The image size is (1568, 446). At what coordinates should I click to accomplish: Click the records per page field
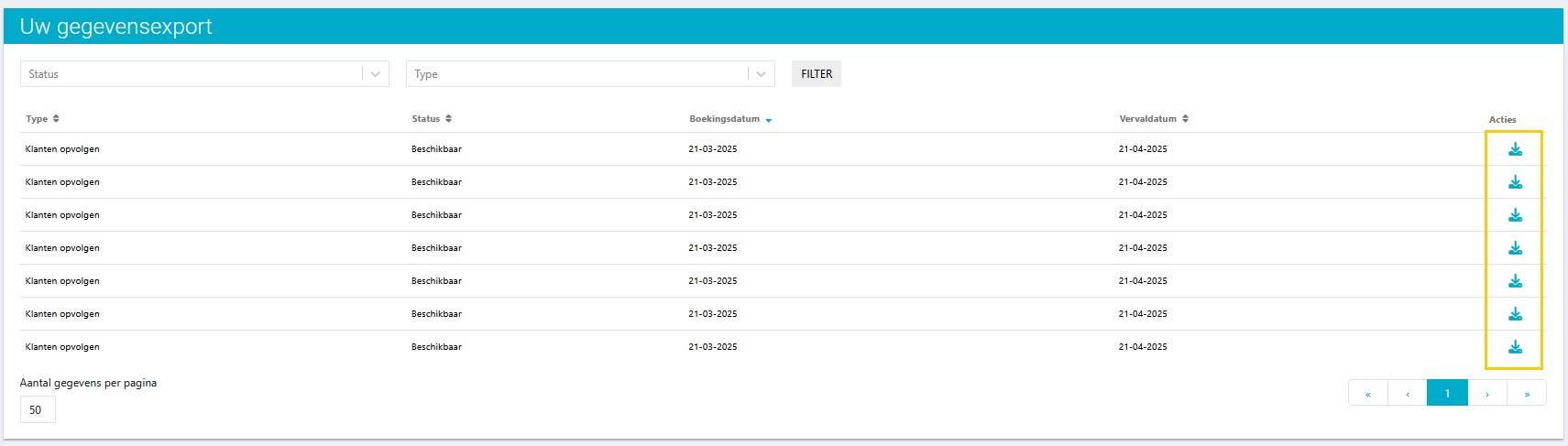tap(38, 409)
